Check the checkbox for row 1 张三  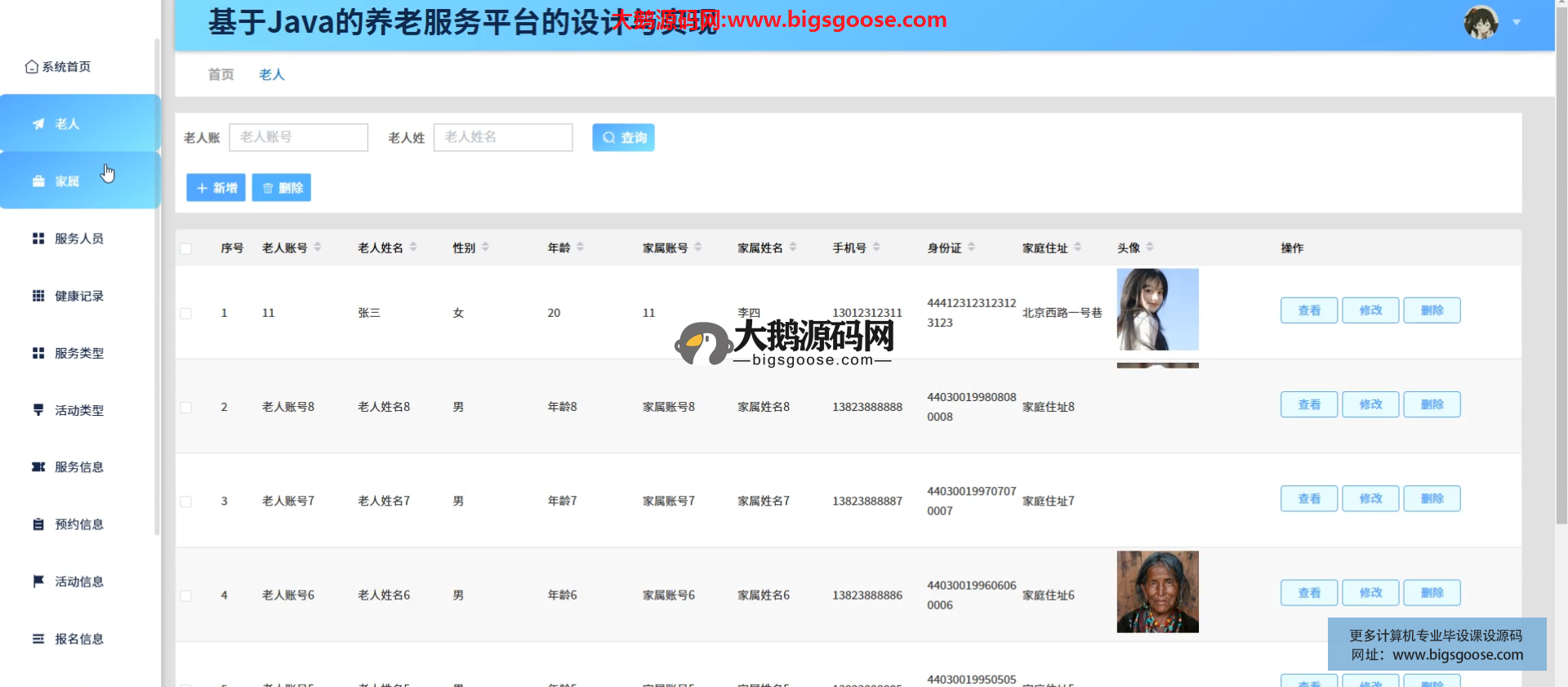click(186, 313)
